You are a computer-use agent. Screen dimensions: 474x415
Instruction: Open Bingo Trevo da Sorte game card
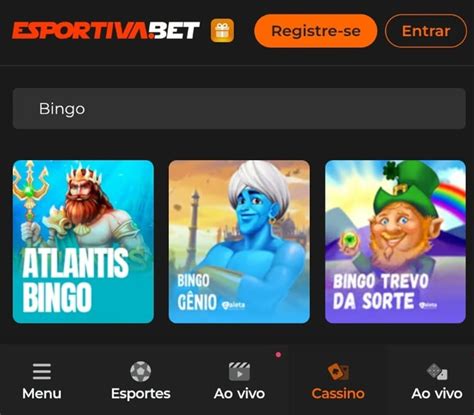(395, 242)
